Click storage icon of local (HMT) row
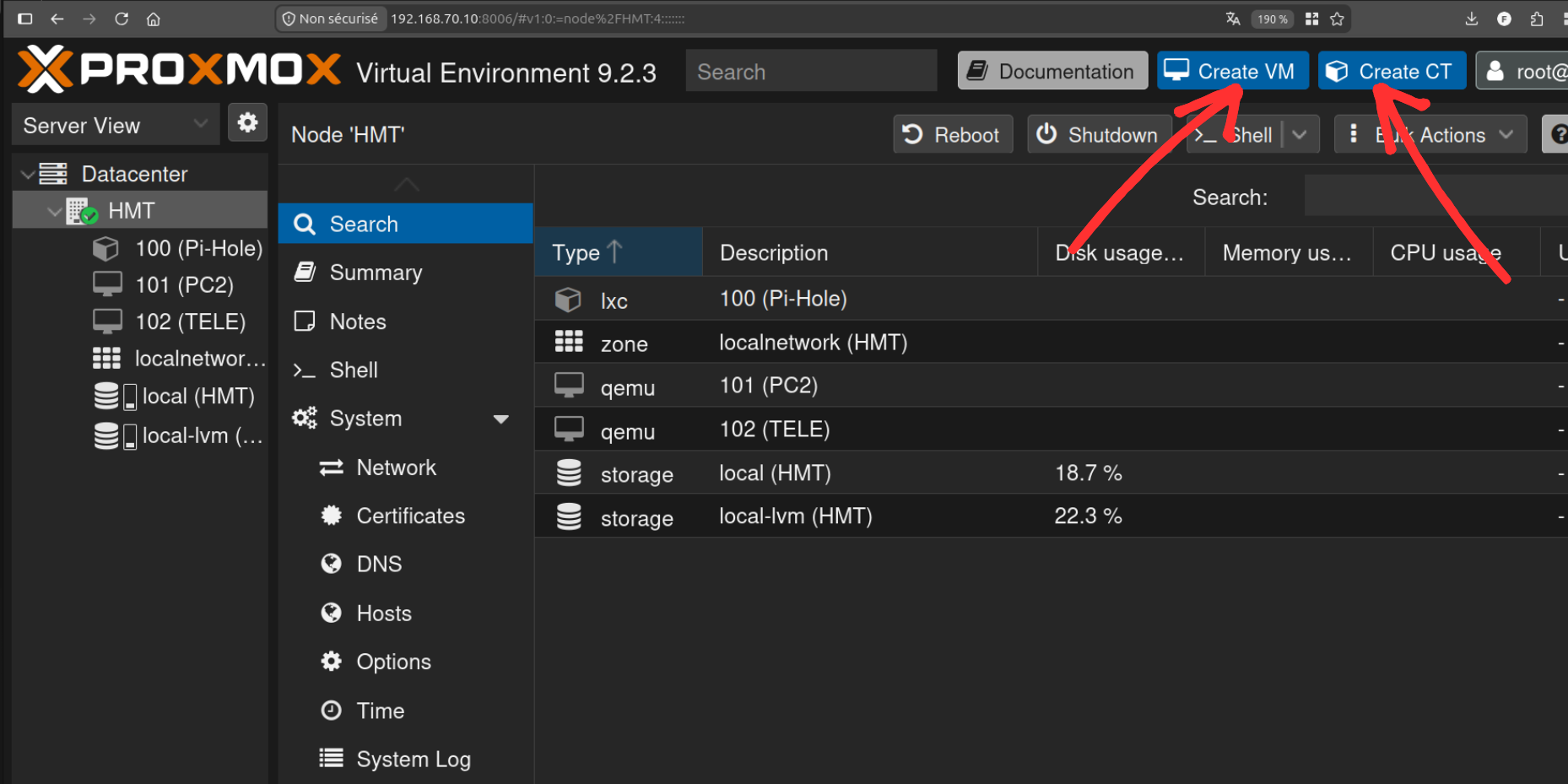The height and width of the screenshot is (784, 1568). tap(569, 473)
